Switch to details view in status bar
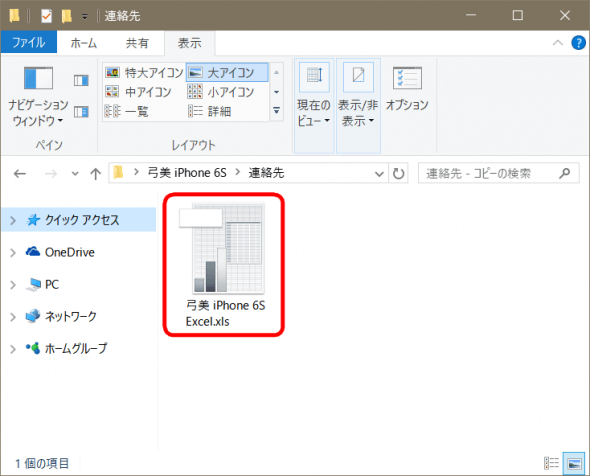This screenshot has width=590, height=476. (552, 463)
